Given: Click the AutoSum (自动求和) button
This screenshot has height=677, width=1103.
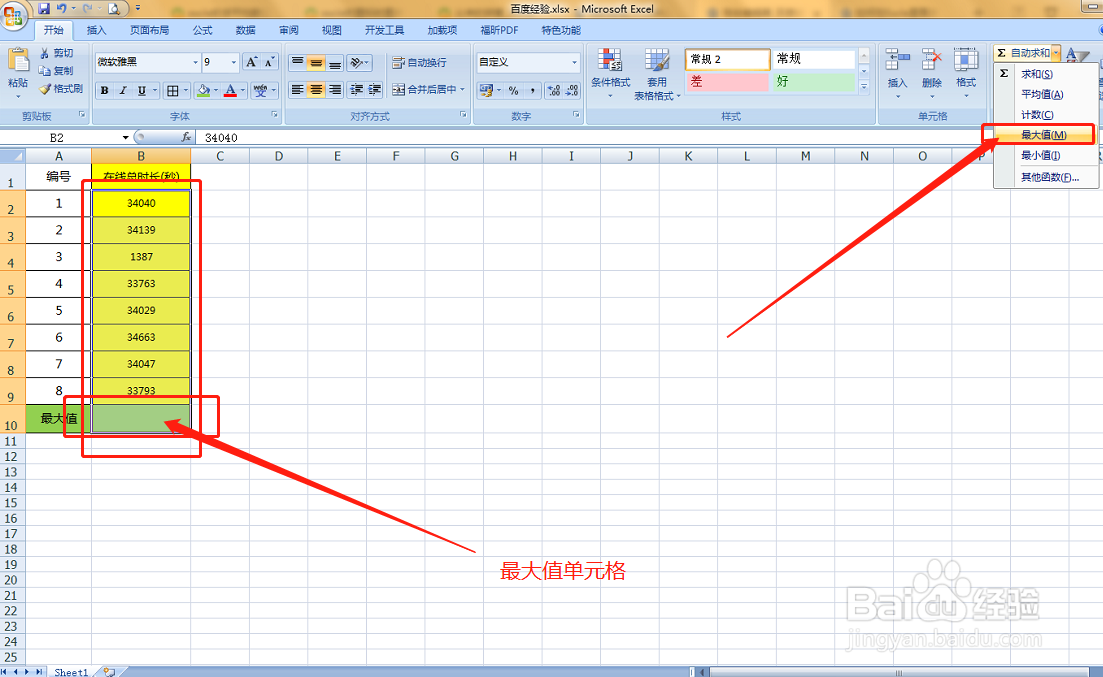Looking at the screenshot, I should (1024, 53).
